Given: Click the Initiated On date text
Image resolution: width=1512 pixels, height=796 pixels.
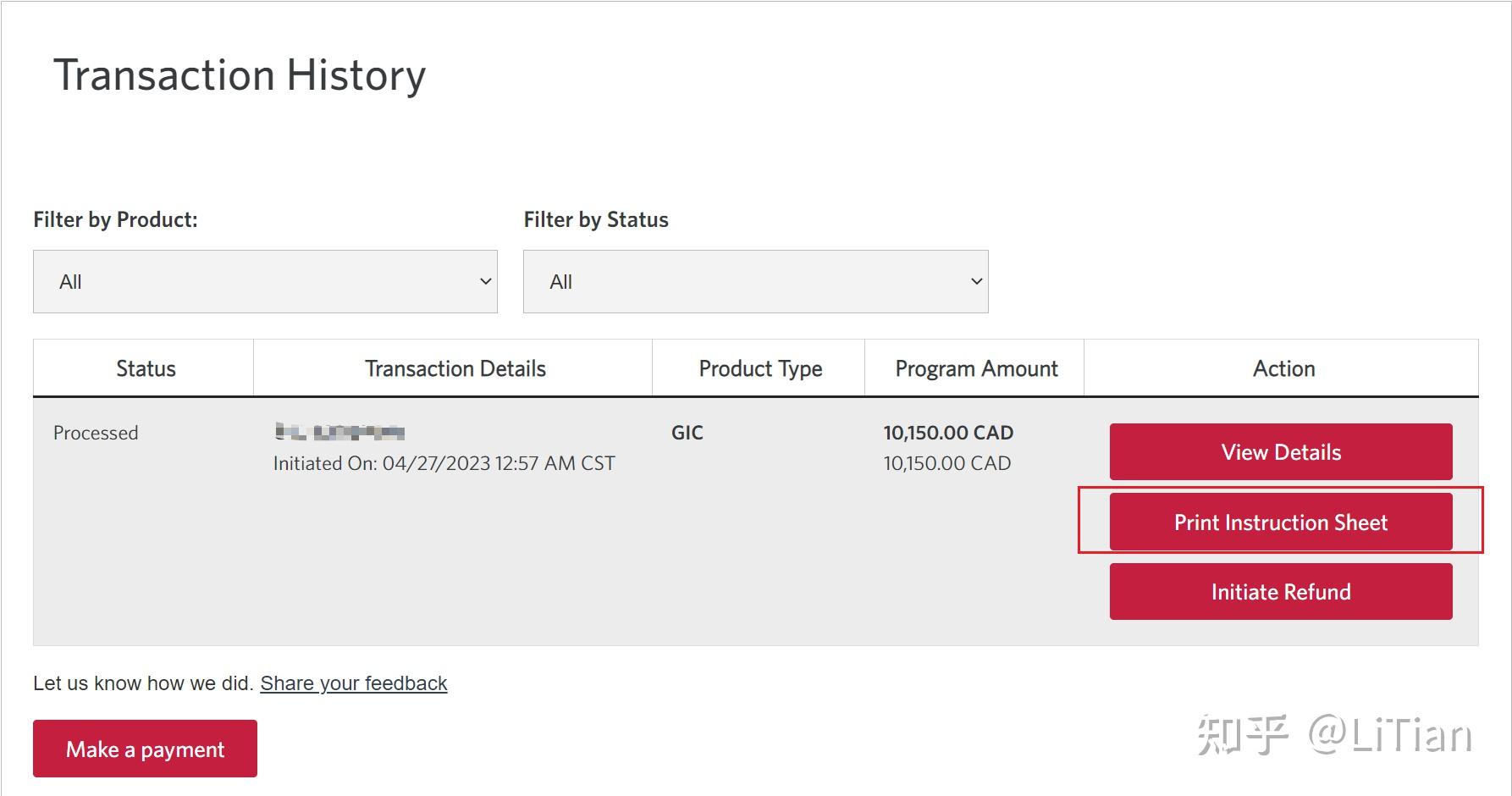Looking at the screenshot, I should coord(444,463).
